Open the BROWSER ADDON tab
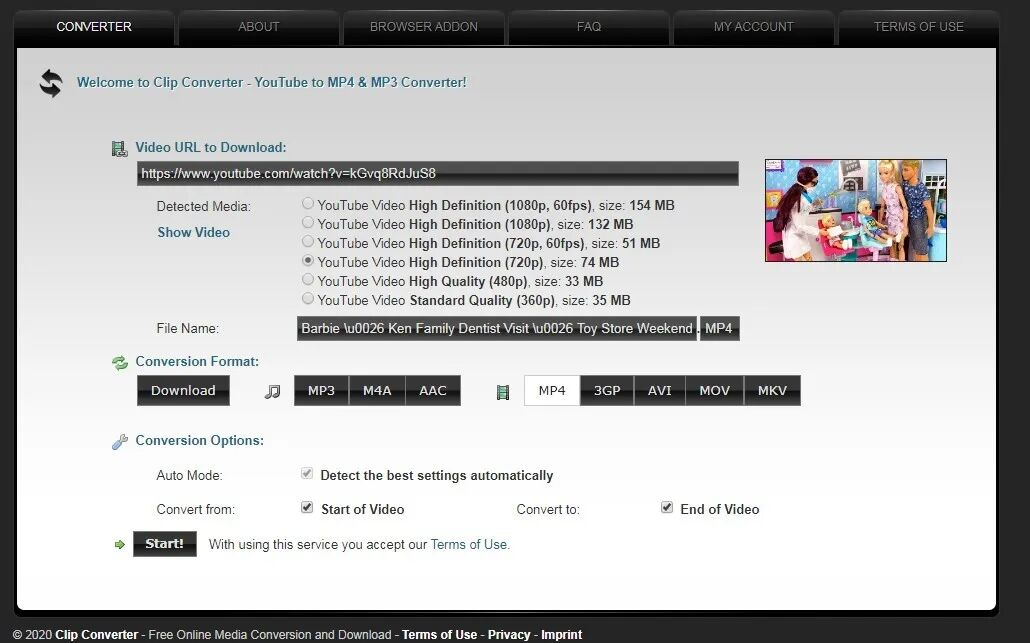1030x643 pixels. click(424, 27)
